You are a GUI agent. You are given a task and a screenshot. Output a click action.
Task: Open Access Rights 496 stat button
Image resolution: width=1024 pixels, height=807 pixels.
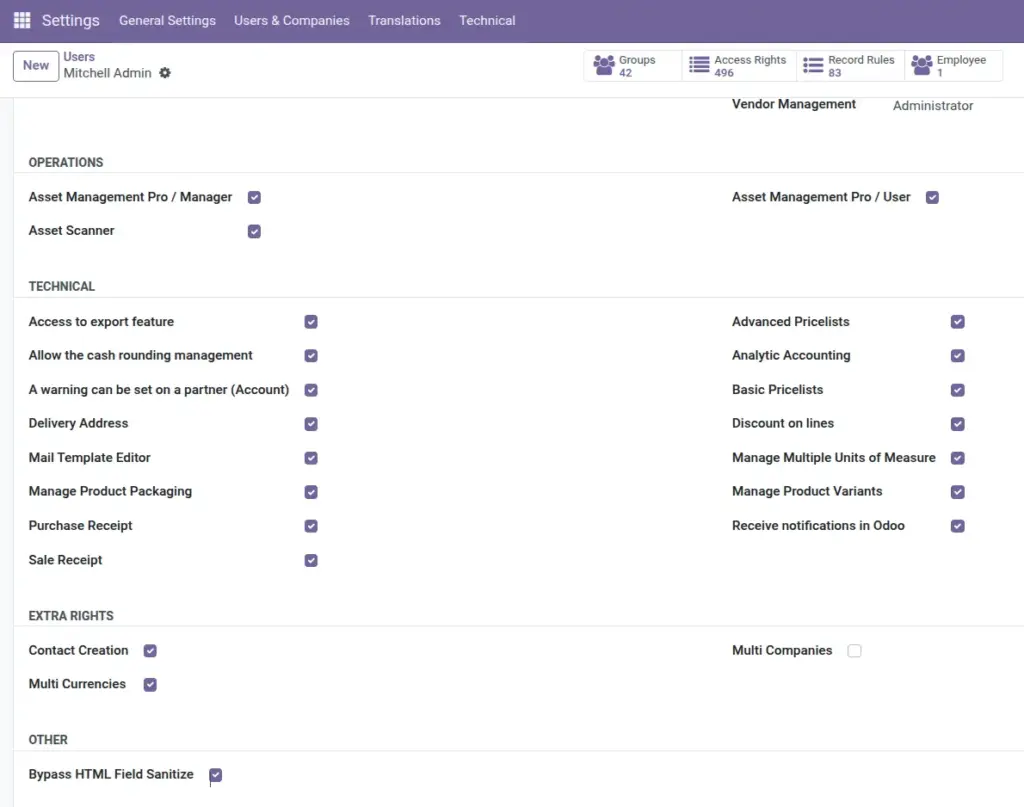[x=739, y=66]
